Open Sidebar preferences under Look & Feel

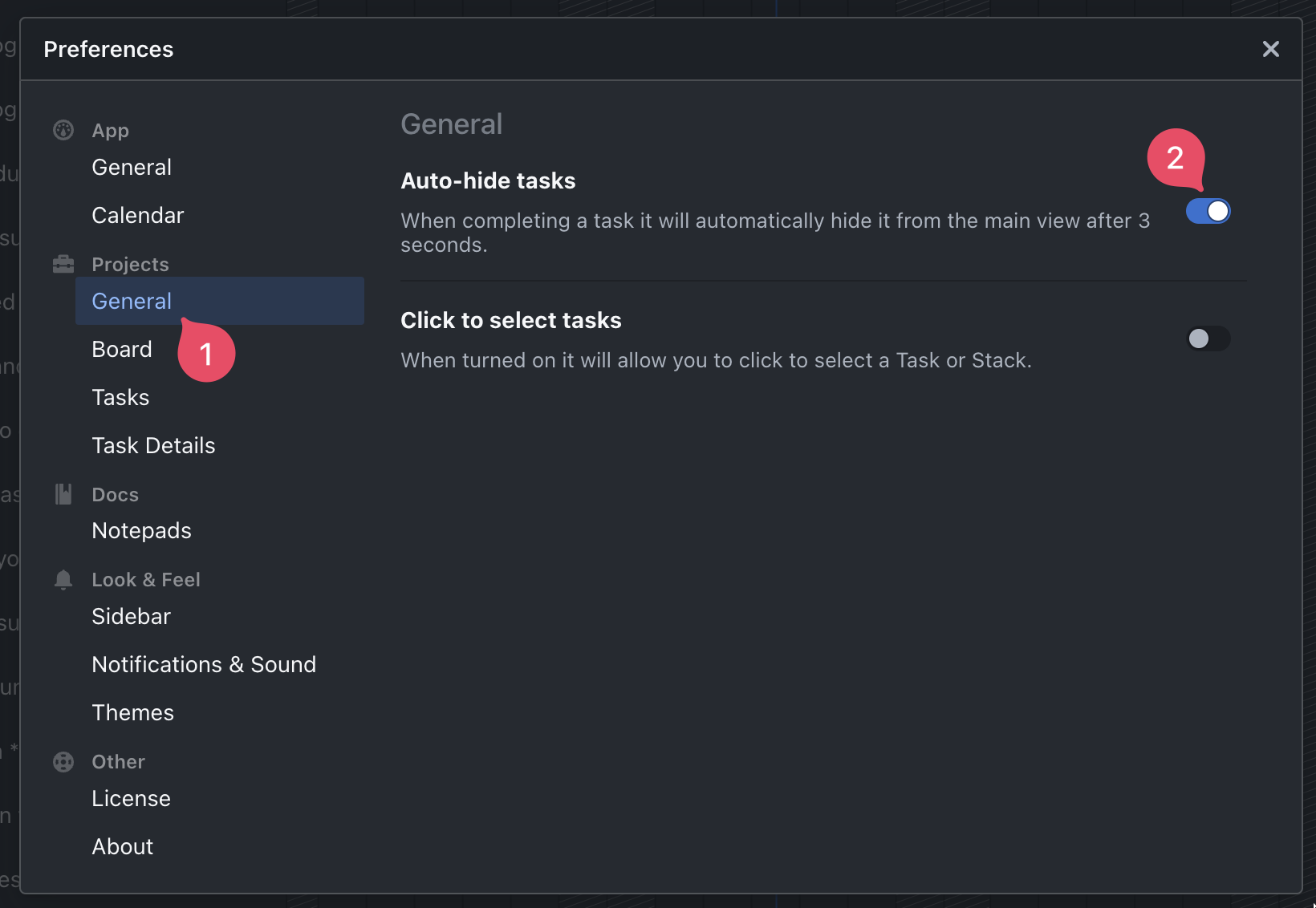tap(131, 616)
